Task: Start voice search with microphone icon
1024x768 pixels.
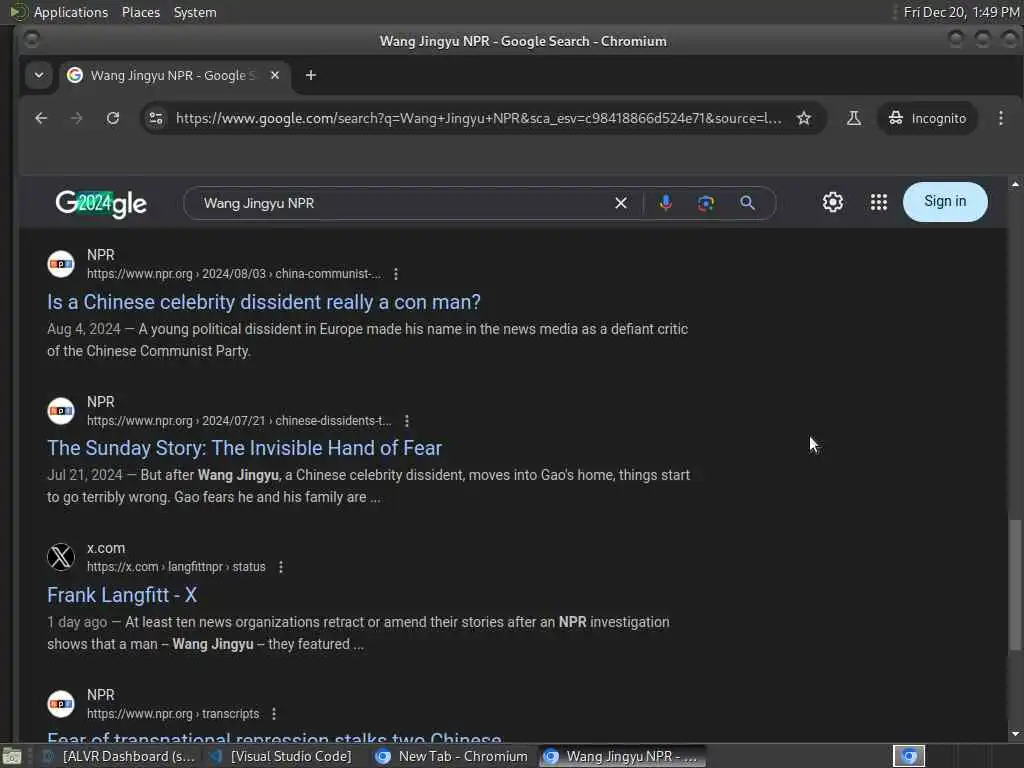Action: (665, 203)
